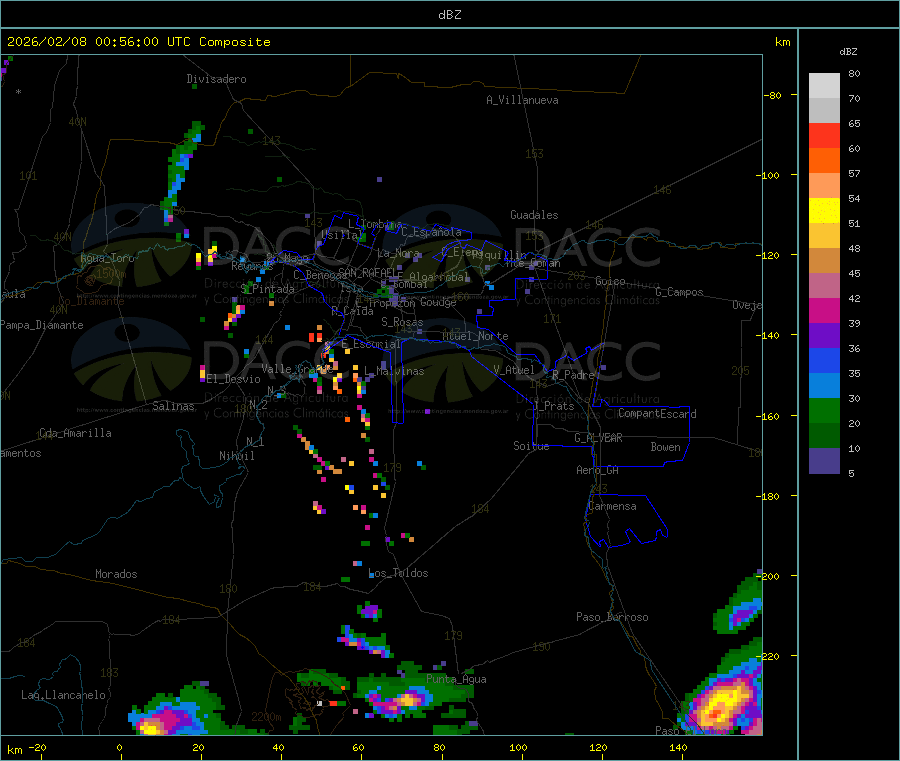Screen dimensions: 900x761
Task: Click the dBZ title in the top bar
Action: point(449,15)
